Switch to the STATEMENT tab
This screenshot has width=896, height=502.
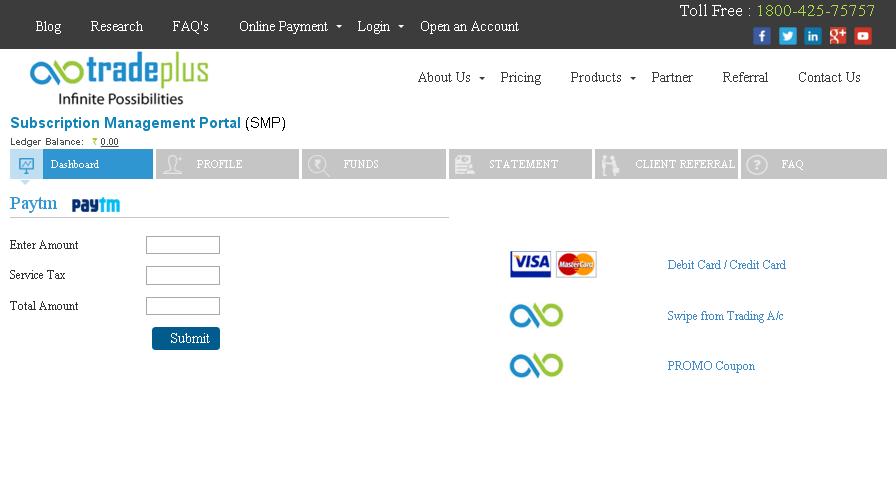pos(520,164)
